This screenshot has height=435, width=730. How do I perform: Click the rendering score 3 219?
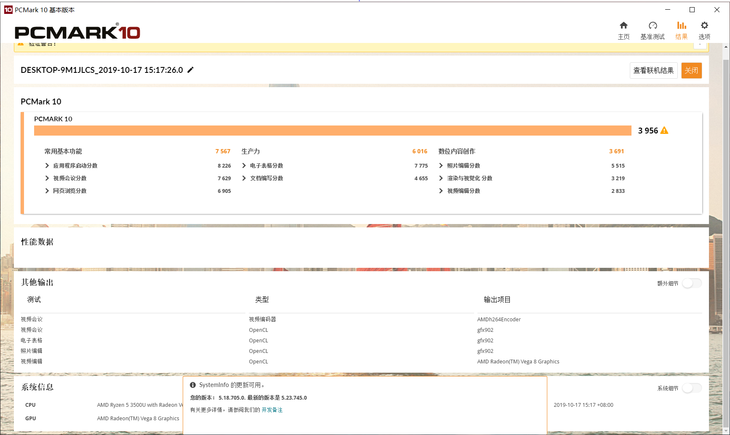pyautogui.click(x=618, y=178)
